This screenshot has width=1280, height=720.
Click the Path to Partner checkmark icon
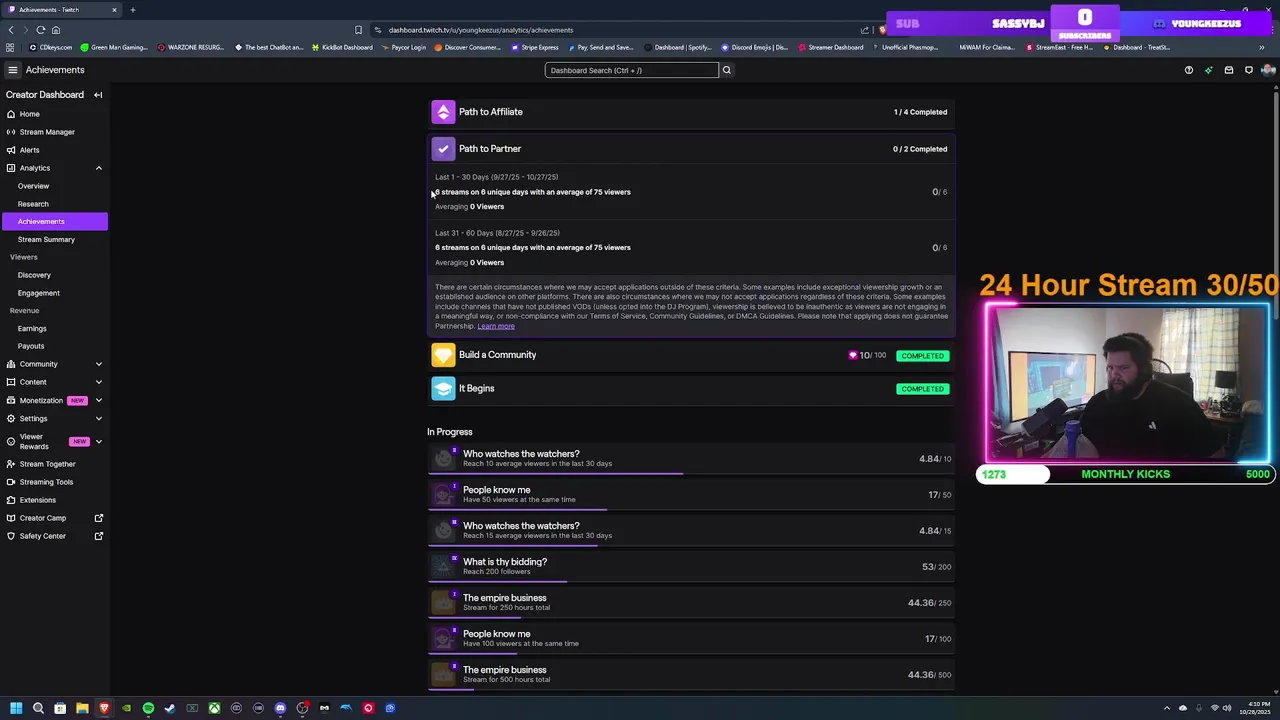(x=443, y=149)
